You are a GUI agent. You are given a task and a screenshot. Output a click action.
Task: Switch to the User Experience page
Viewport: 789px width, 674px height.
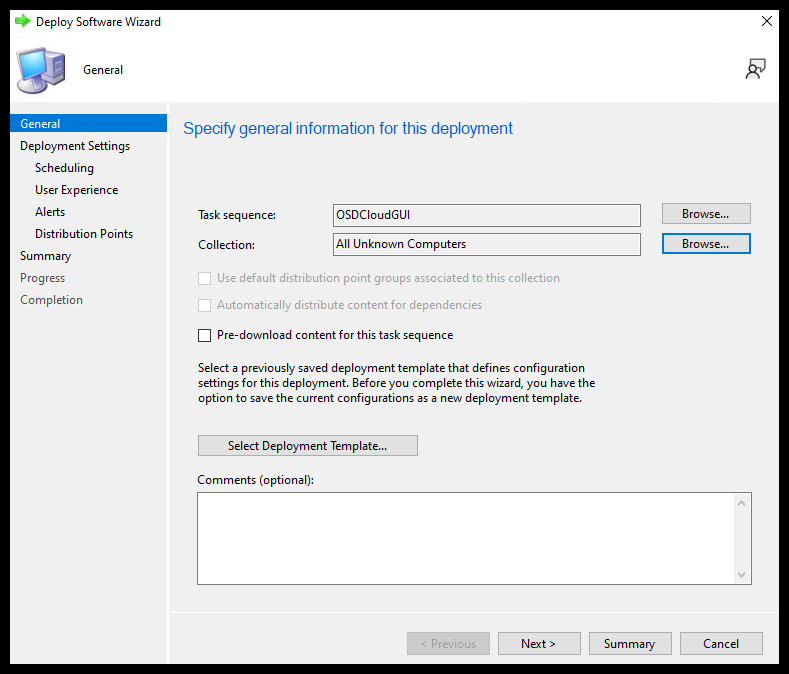point(76,190)
